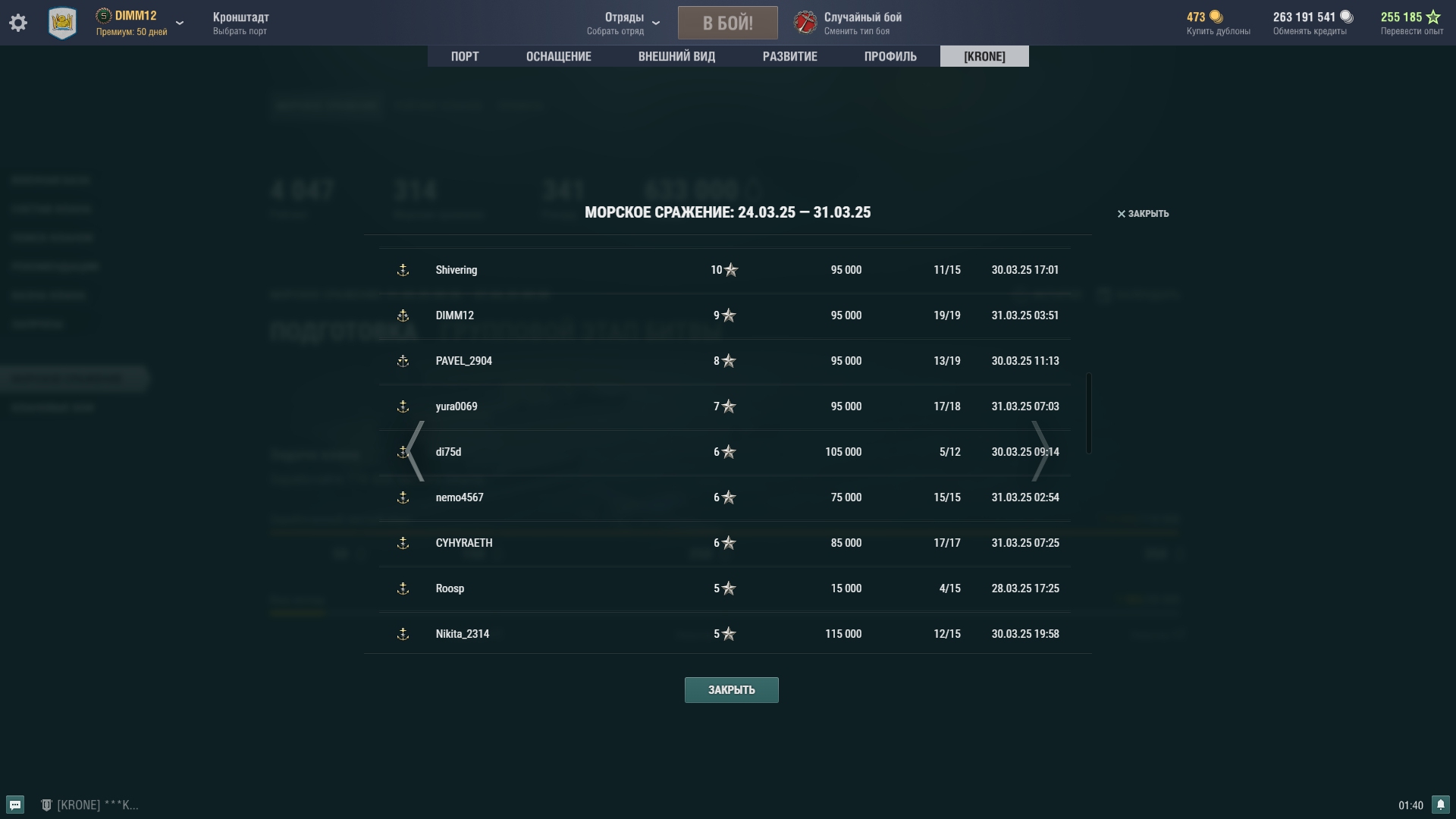Expand the DIMM12 account dropdown arrow
The image size is (1456, 819).
click(x=180, y=23)
